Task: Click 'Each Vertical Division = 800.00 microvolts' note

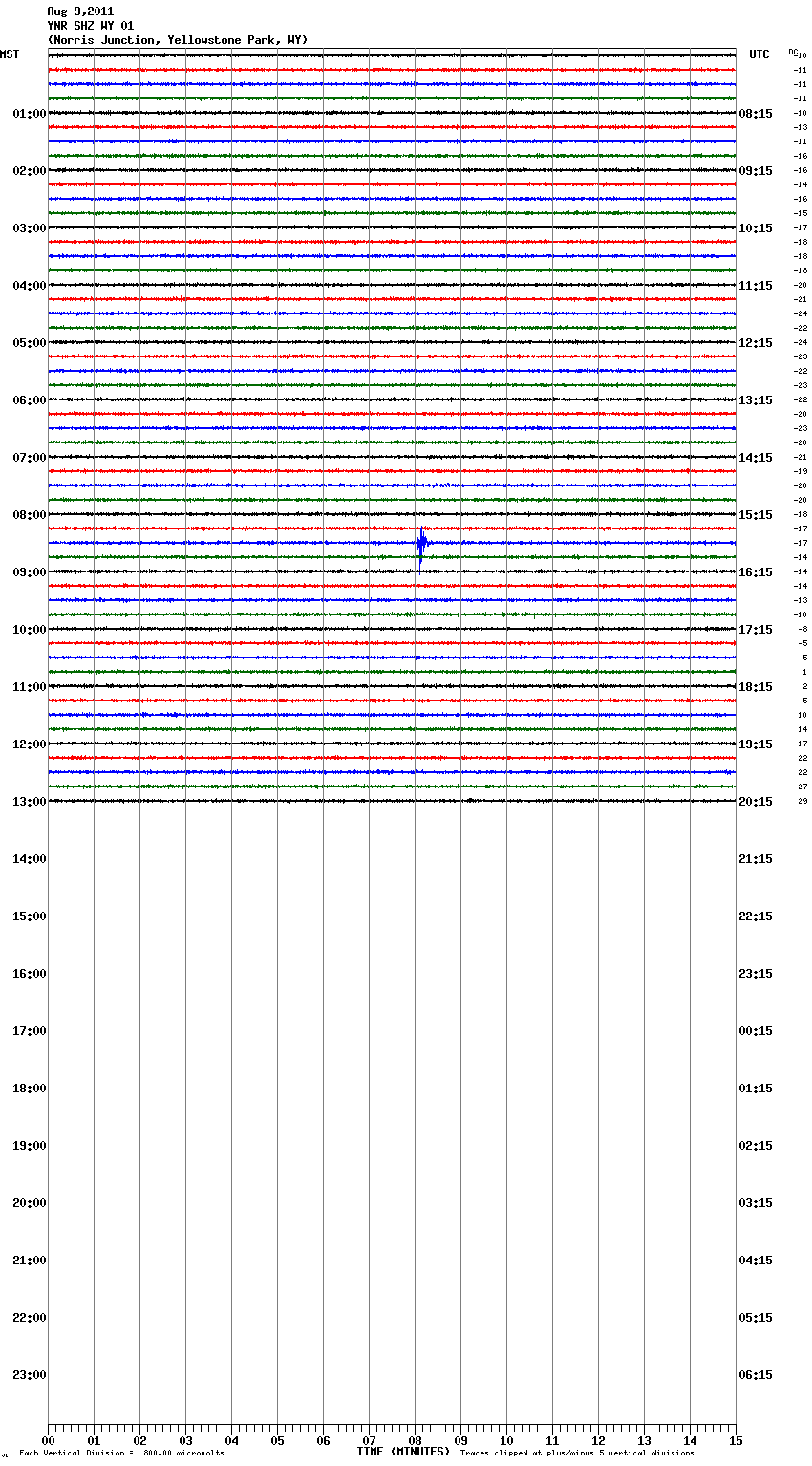Action: (x=121, y=1453)
